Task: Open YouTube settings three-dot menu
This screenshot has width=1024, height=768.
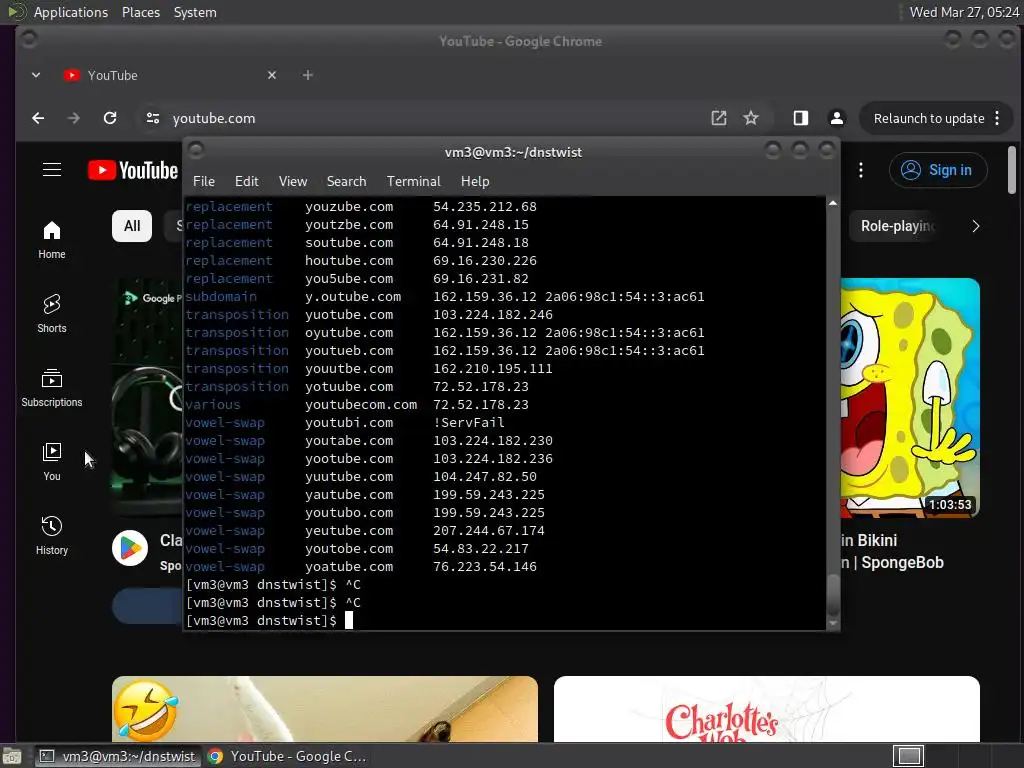Action: [x=861, y=170]
